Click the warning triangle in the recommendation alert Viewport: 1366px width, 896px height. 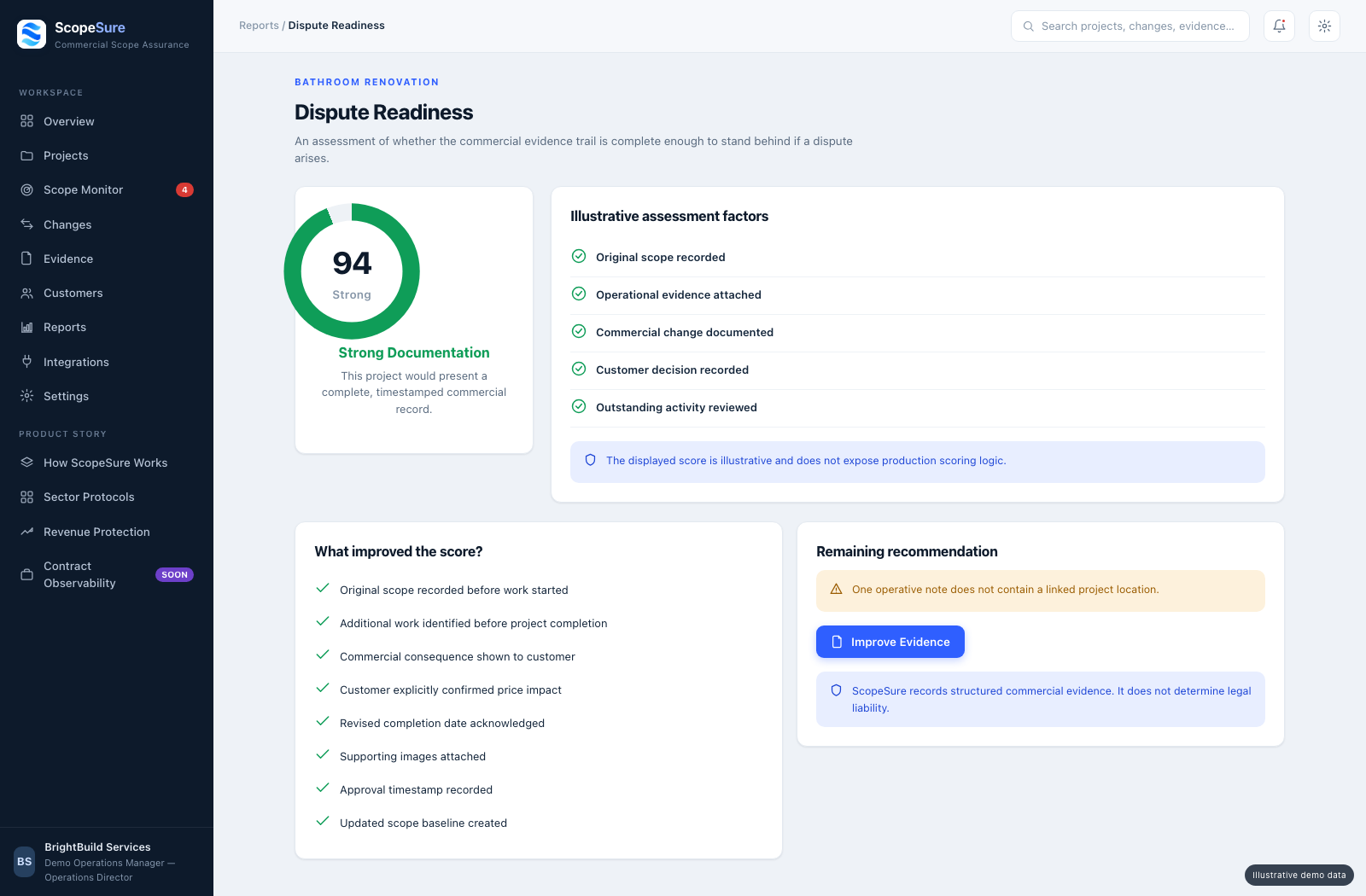(x=837, y=589)
